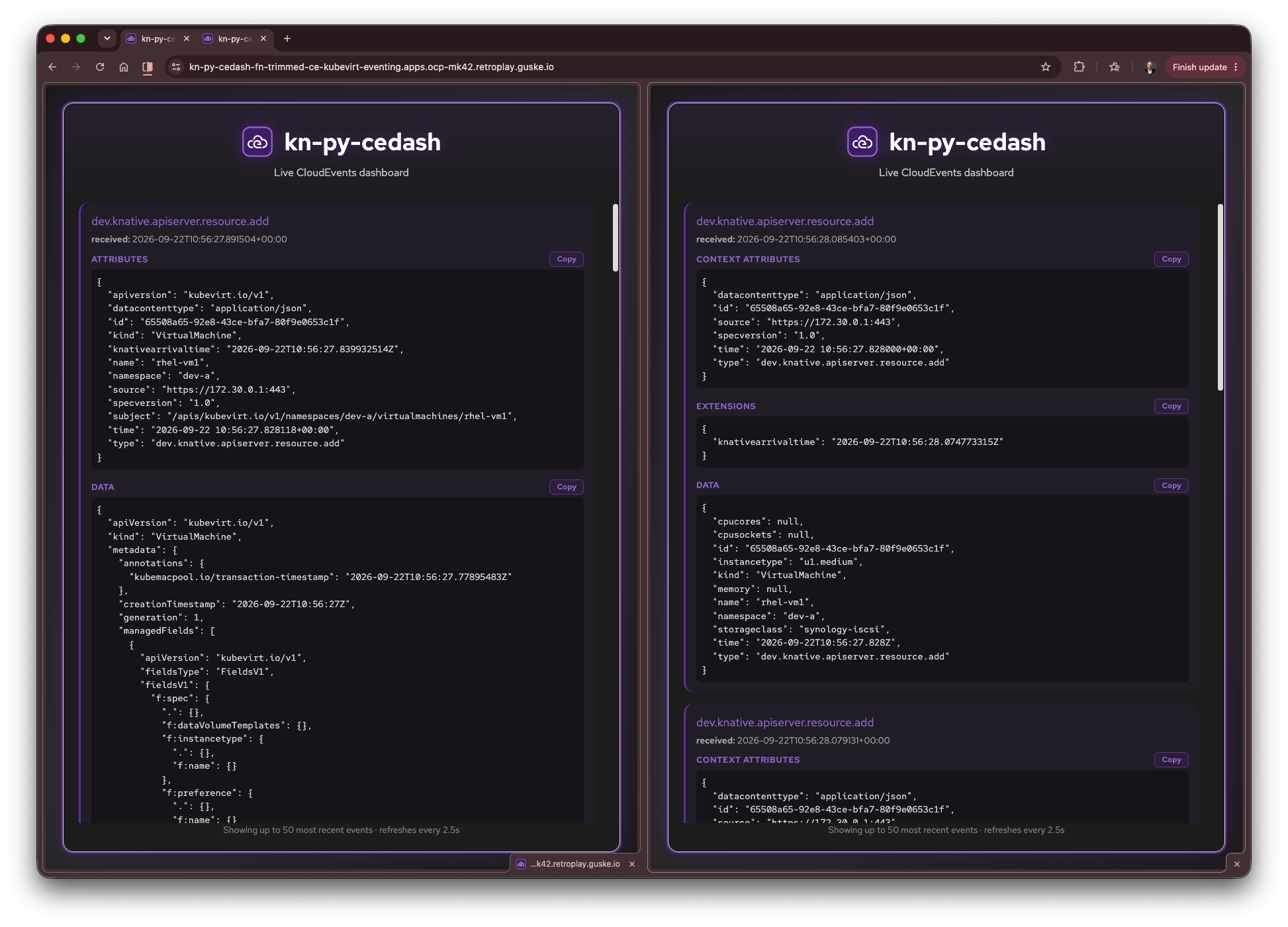
Task: Close the right split view pane
Action: pyautogui.click(x=1237, y=863)
